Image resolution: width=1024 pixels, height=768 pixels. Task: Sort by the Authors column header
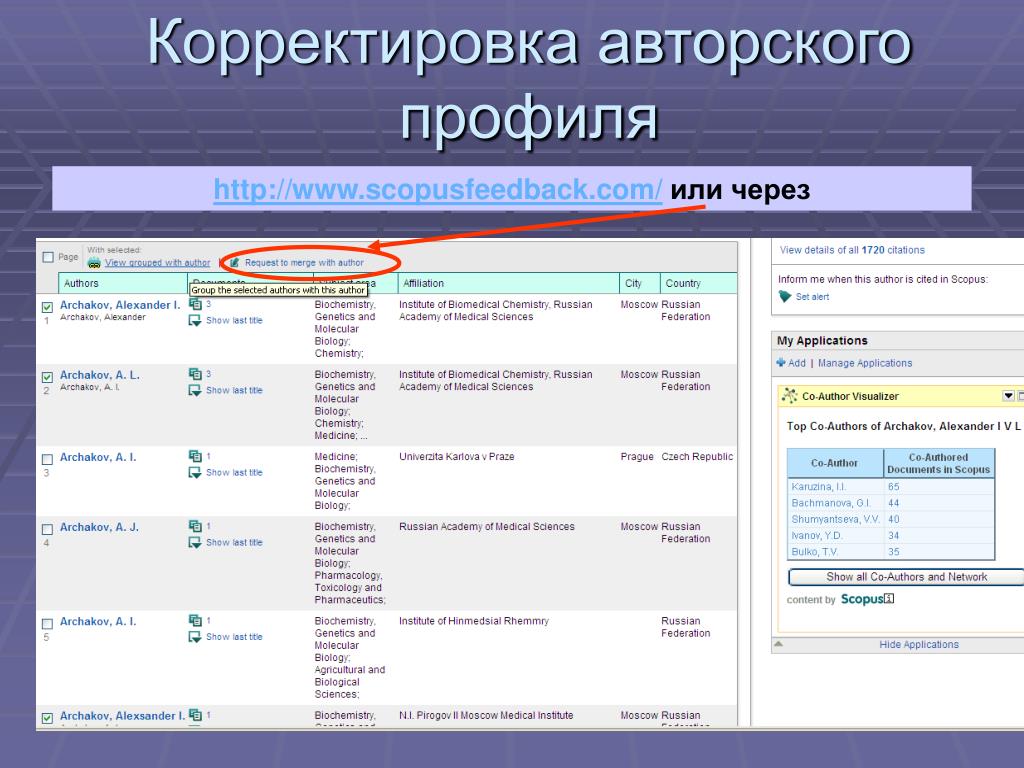click(123, 283)
